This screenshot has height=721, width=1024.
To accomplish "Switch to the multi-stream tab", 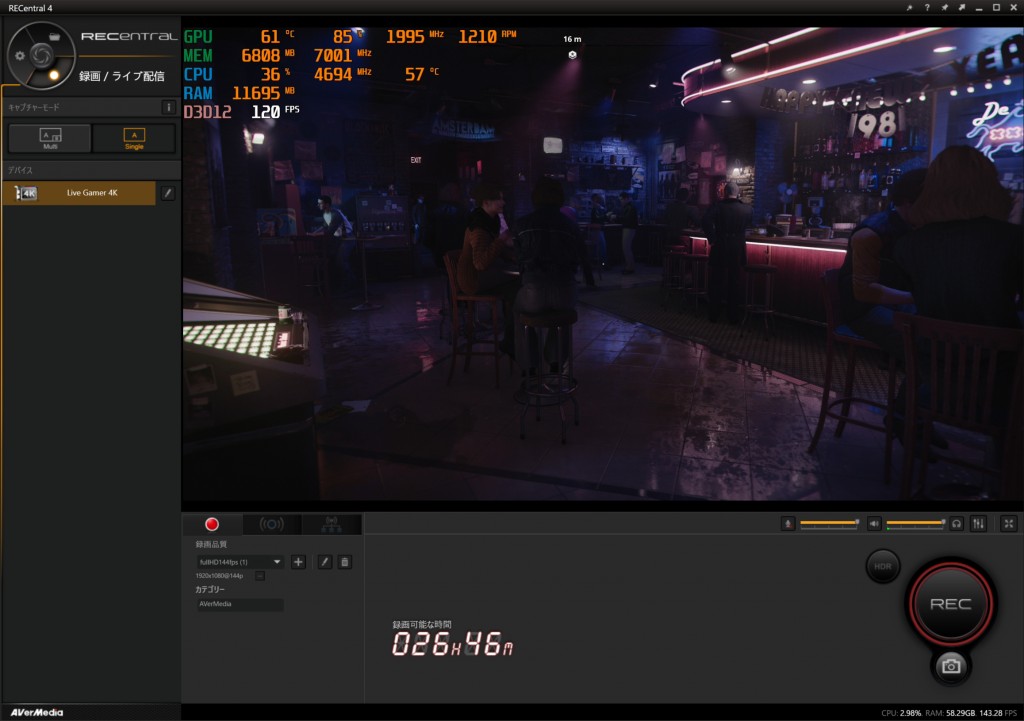I will (331, 524).
